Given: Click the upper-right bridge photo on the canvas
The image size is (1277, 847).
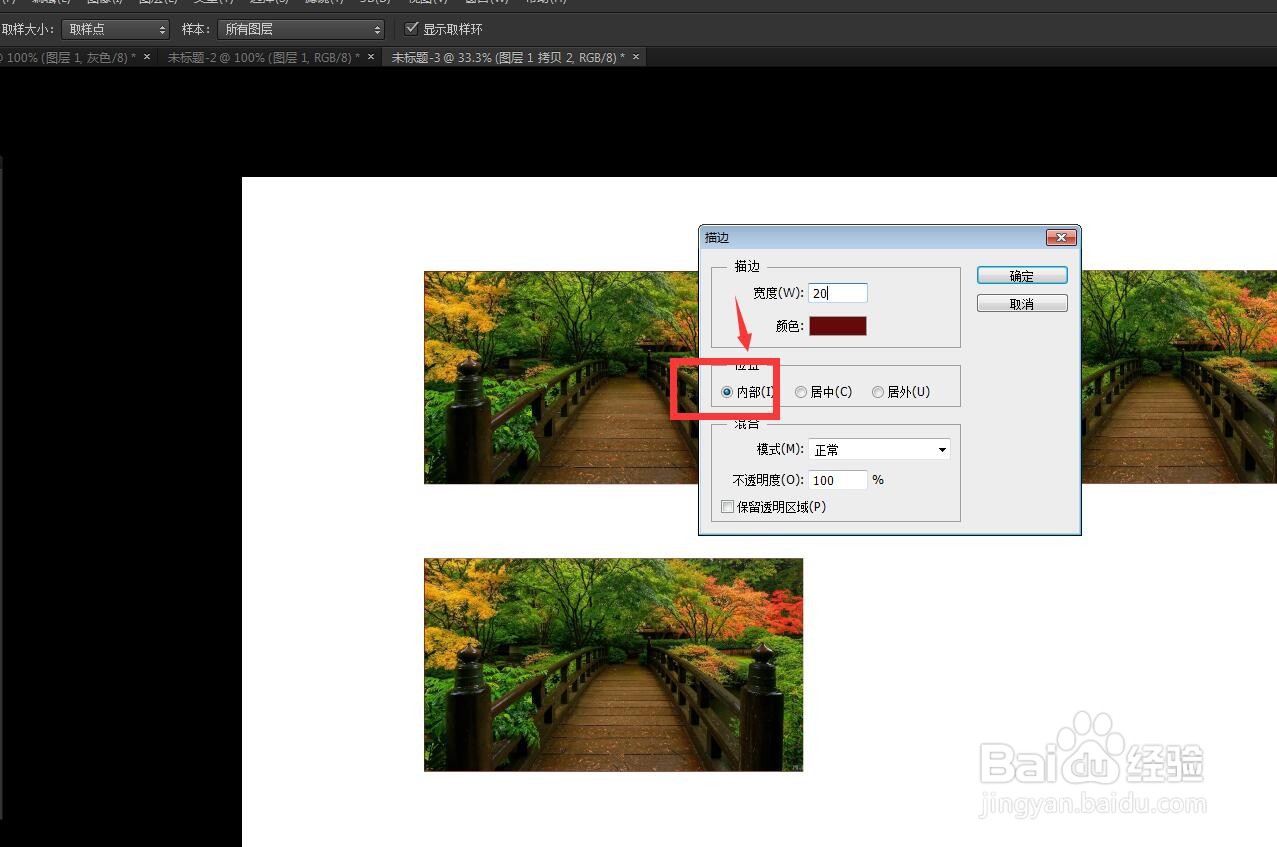Looking at the screenshot, I should tap(1179, 377).
